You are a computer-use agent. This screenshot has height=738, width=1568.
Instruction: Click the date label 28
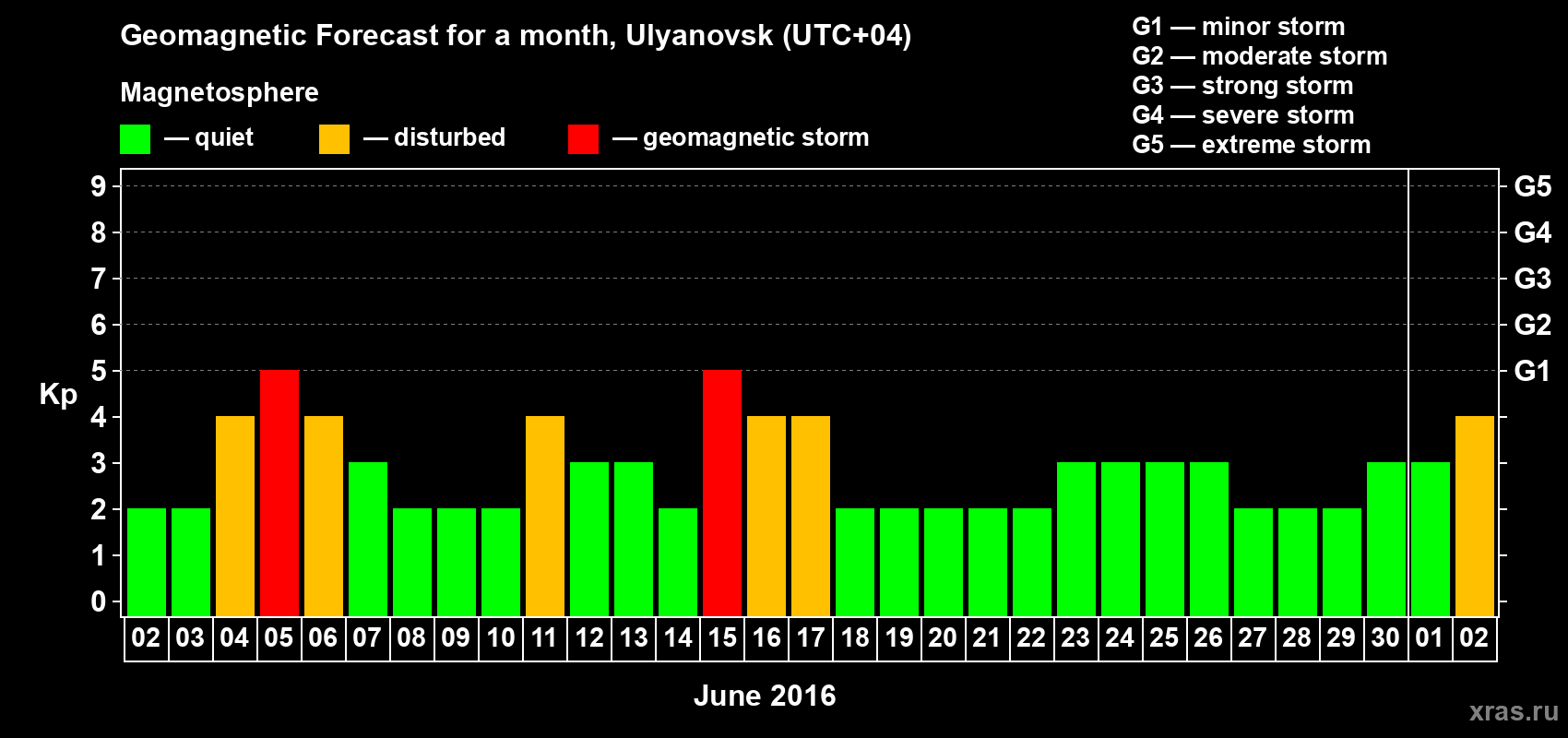pyautogui.click(x=1297, y=638)
